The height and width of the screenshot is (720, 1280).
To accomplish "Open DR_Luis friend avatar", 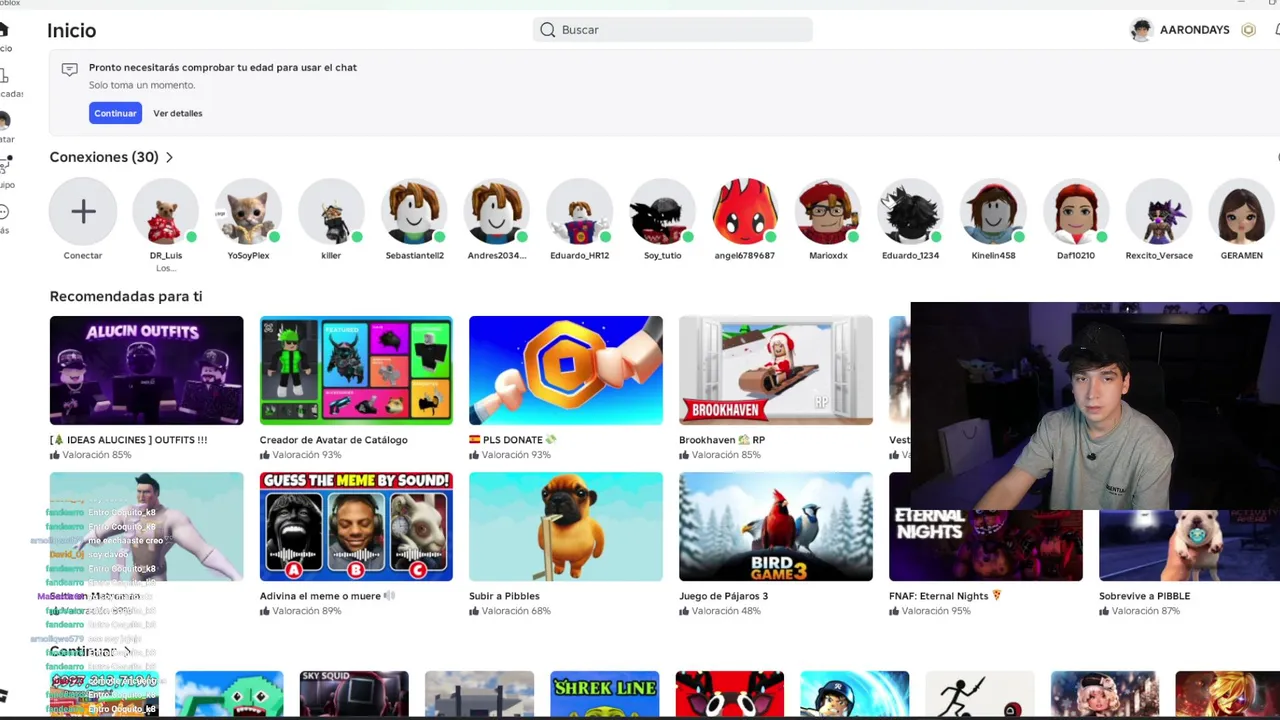I will [166, 211].
